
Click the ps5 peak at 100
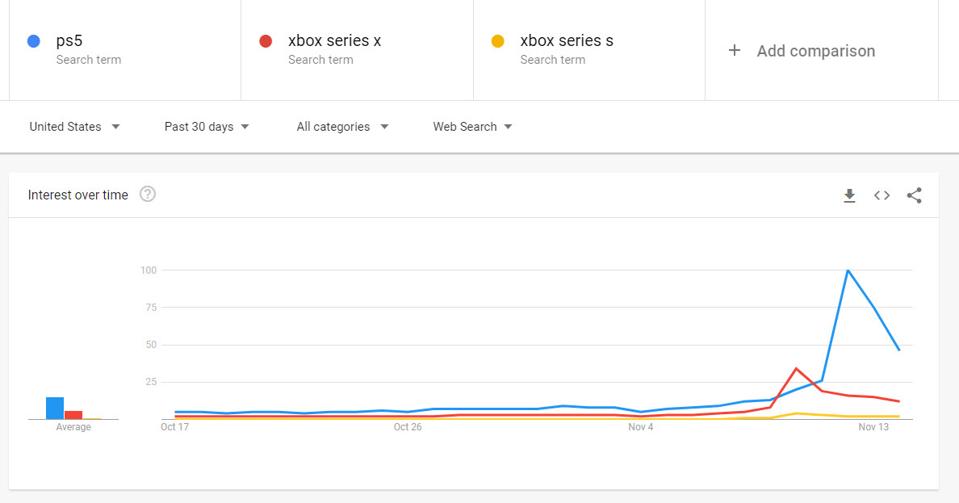pos(848,270)
